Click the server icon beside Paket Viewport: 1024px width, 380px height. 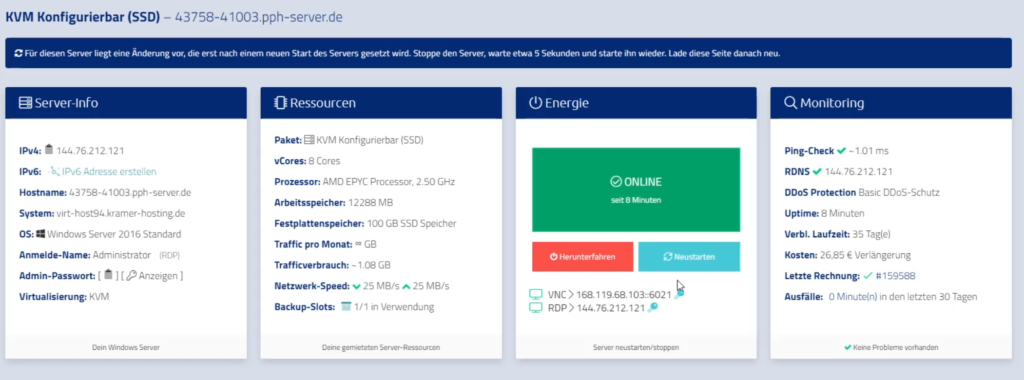[x=310, y=140]
